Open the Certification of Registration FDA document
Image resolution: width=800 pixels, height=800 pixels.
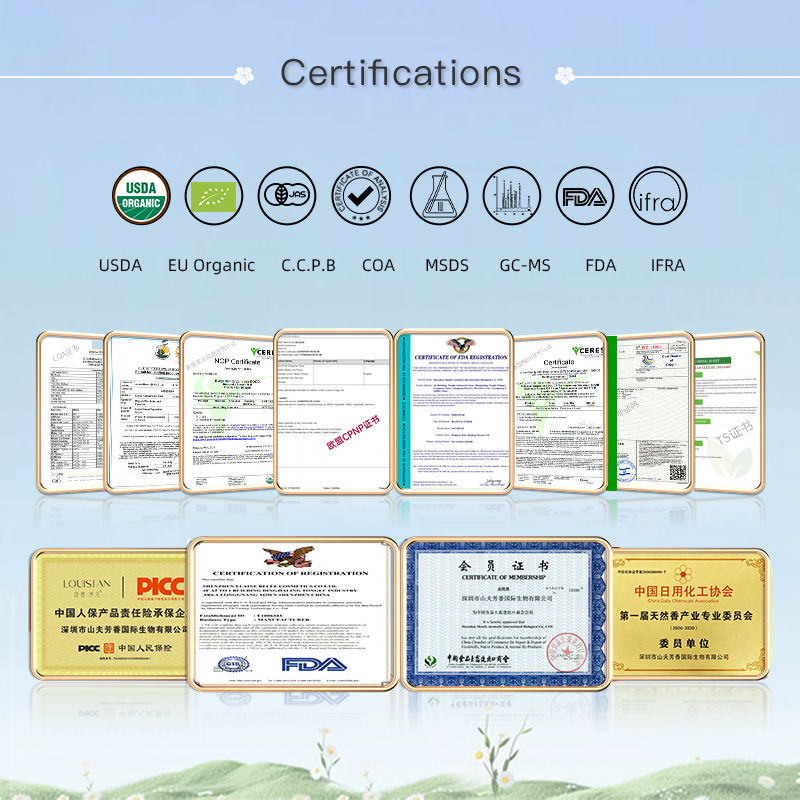click(293, 614)
